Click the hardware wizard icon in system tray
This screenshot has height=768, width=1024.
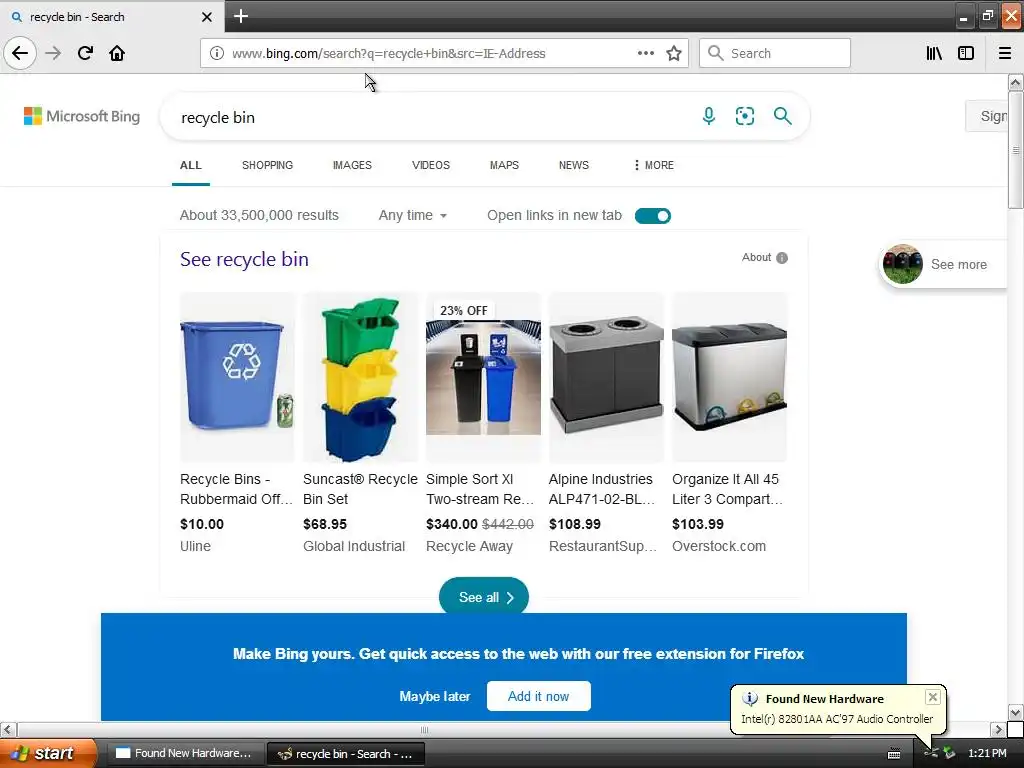point(950,754)
